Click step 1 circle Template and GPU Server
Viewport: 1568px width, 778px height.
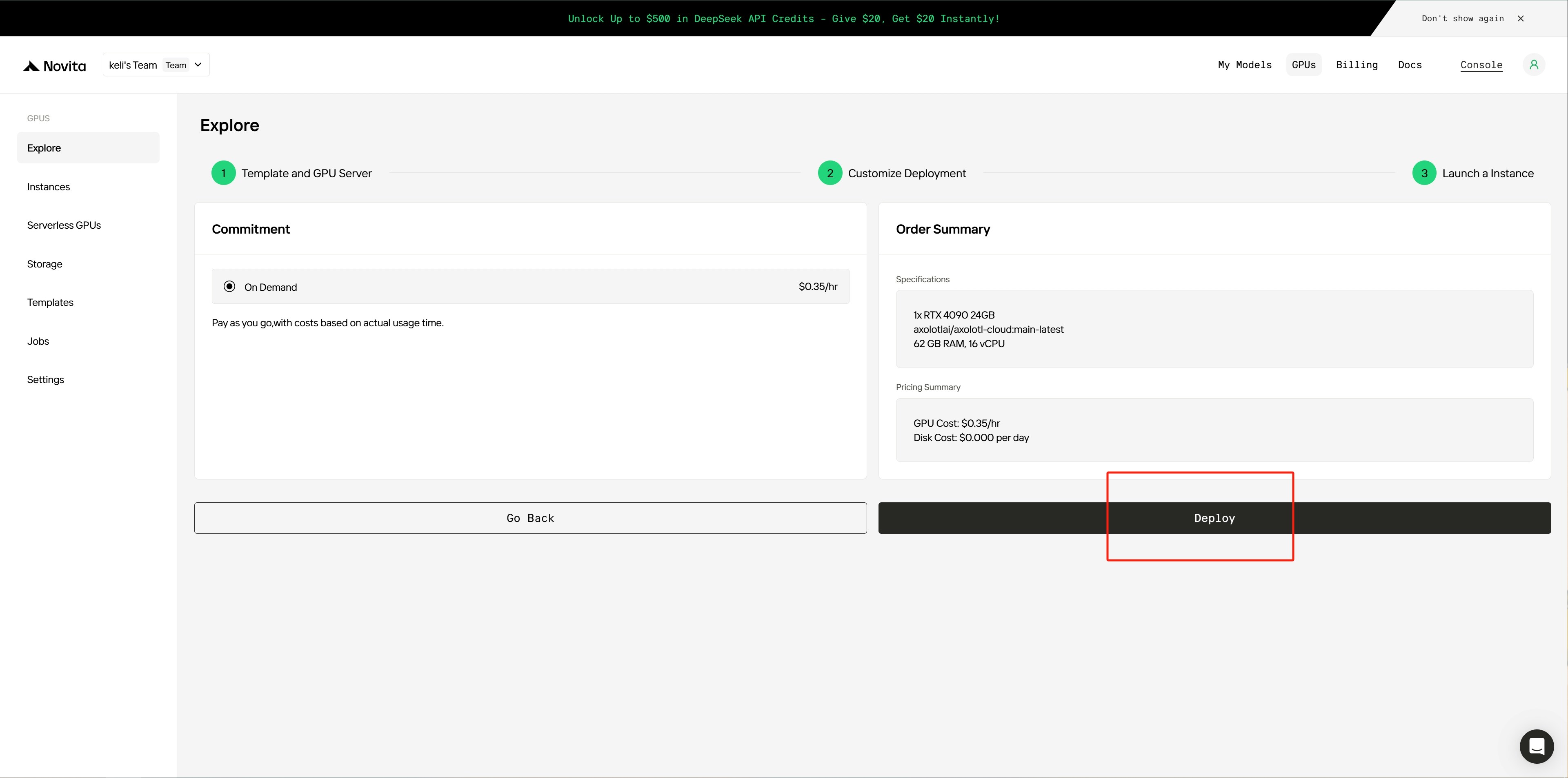point(223,173)
